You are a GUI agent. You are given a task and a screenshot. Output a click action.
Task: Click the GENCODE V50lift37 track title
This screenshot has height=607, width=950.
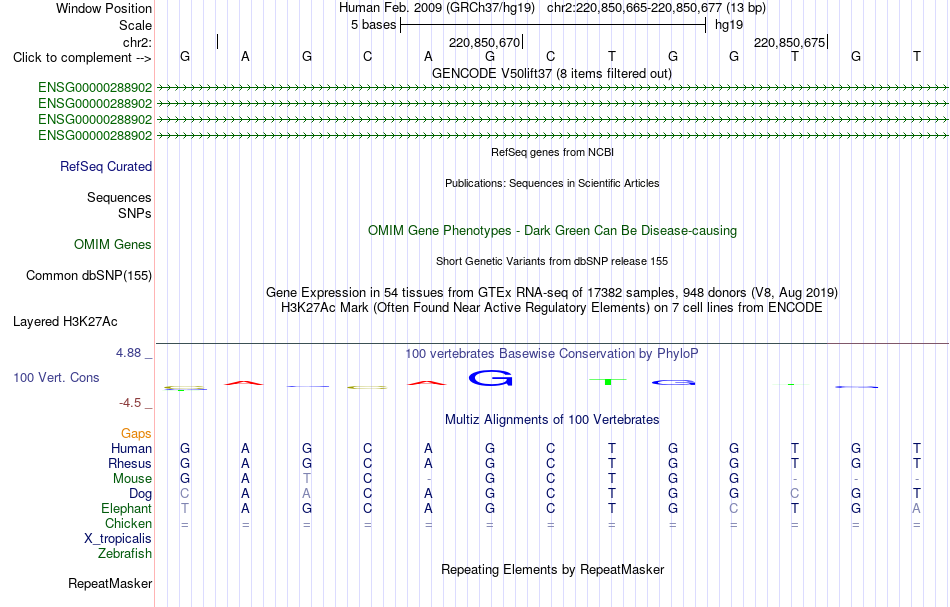tap(552, 73)
